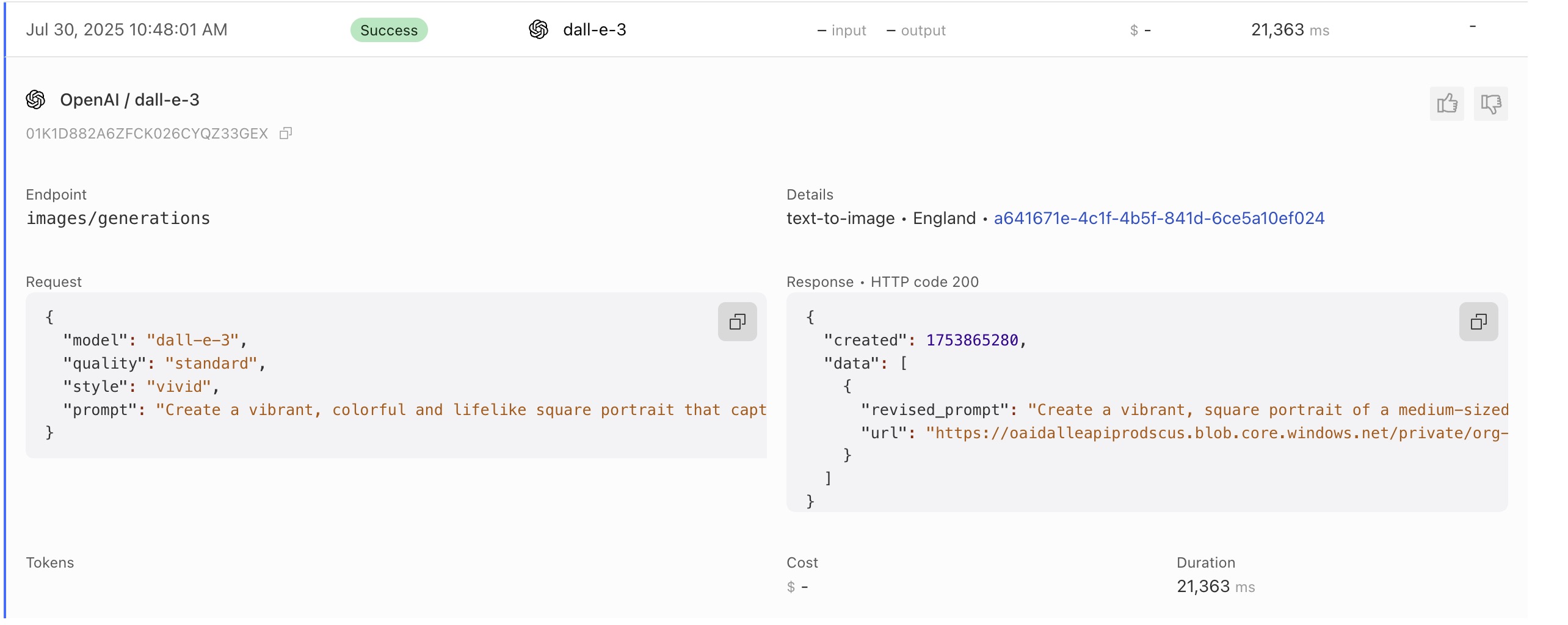
Task: Click the response url string value
Action: pyautogui.click(x=1216, y=433)
